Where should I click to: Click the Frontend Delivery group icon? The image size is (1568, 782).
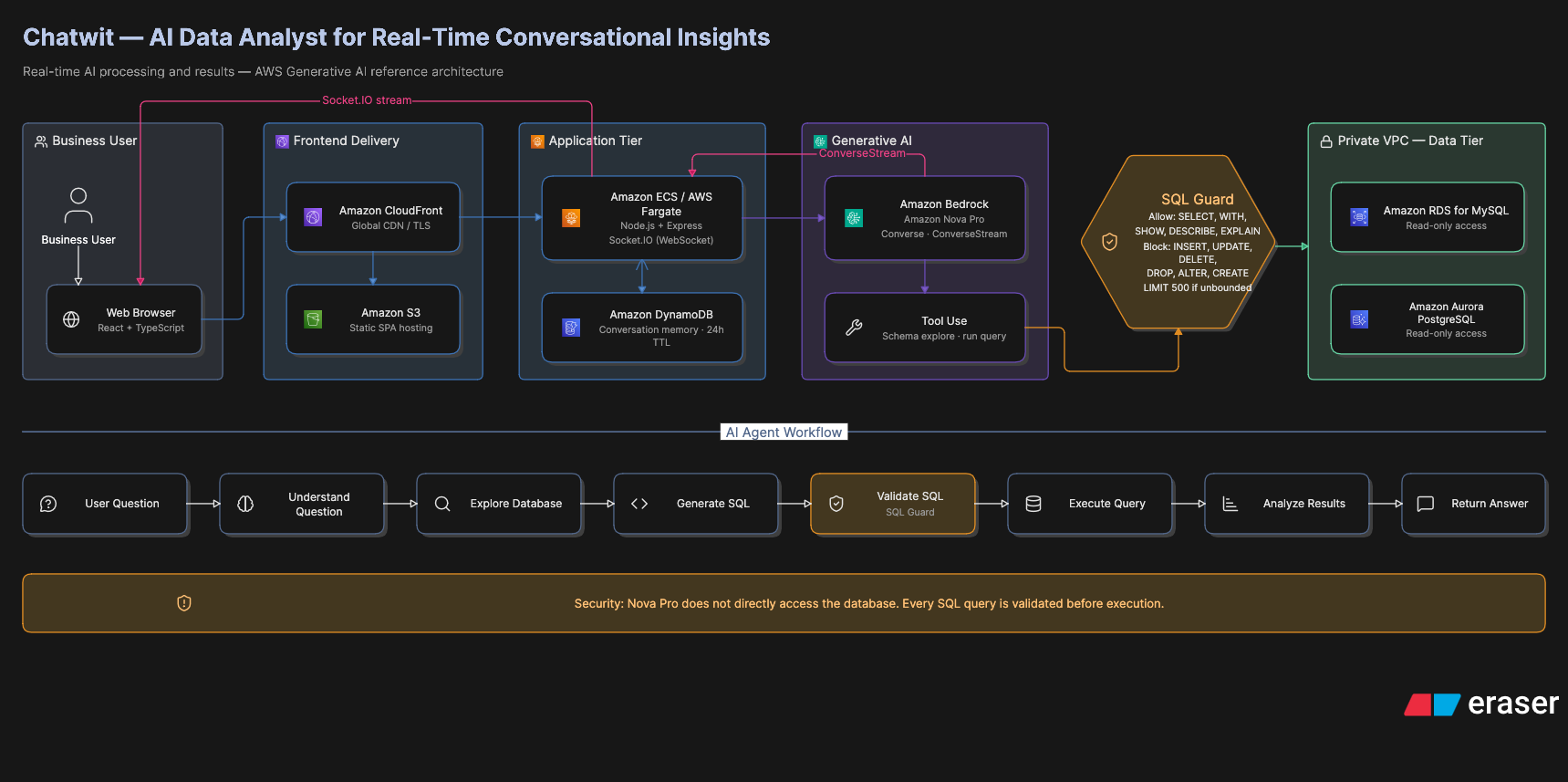point(282,141)
